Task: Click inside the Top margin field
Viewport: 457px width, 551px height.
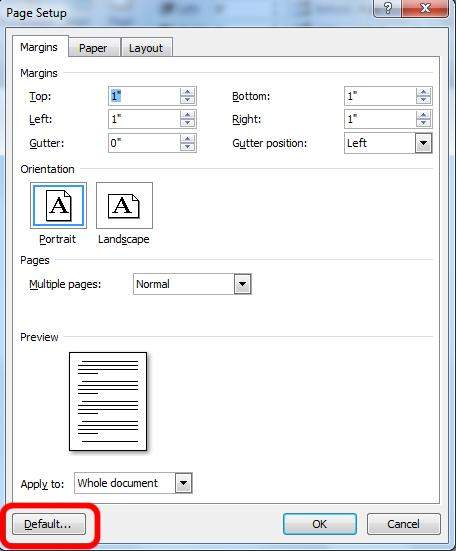Action: coord(144,96)
